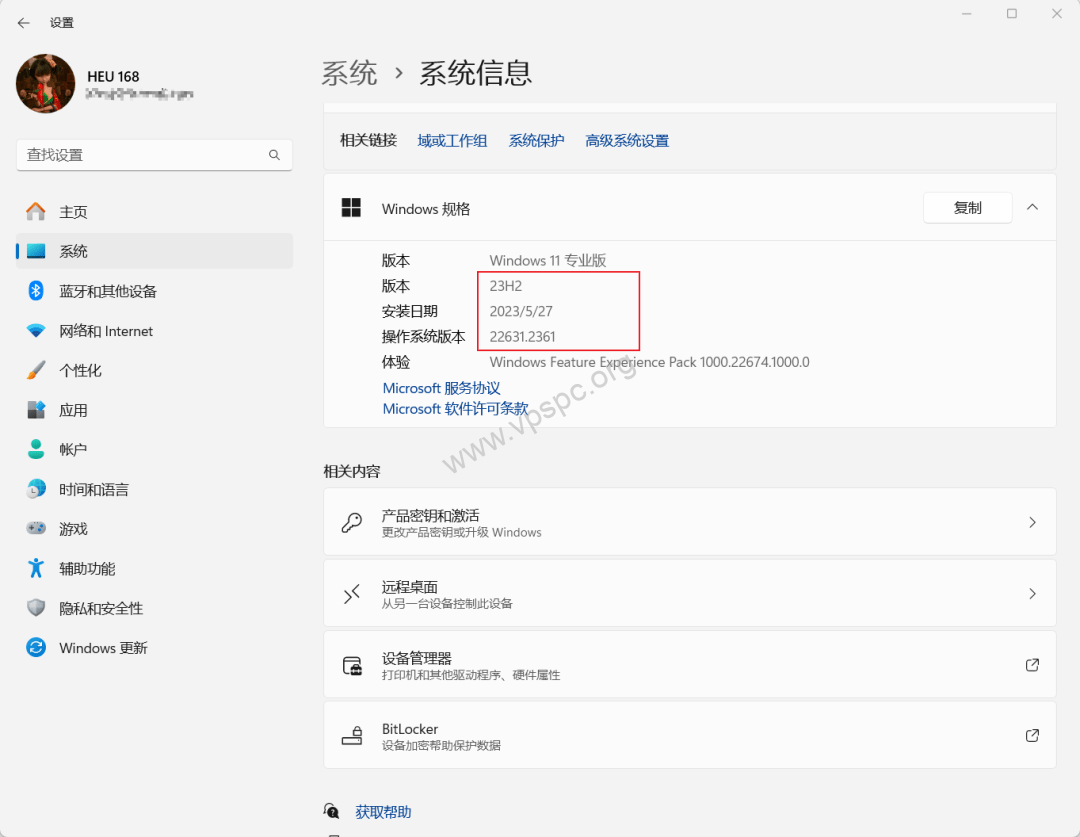Viewport: 1080px width, 837px height.
Task: Click the 系统 breadcrumb in the header
Action: click(x=350, y=73)
